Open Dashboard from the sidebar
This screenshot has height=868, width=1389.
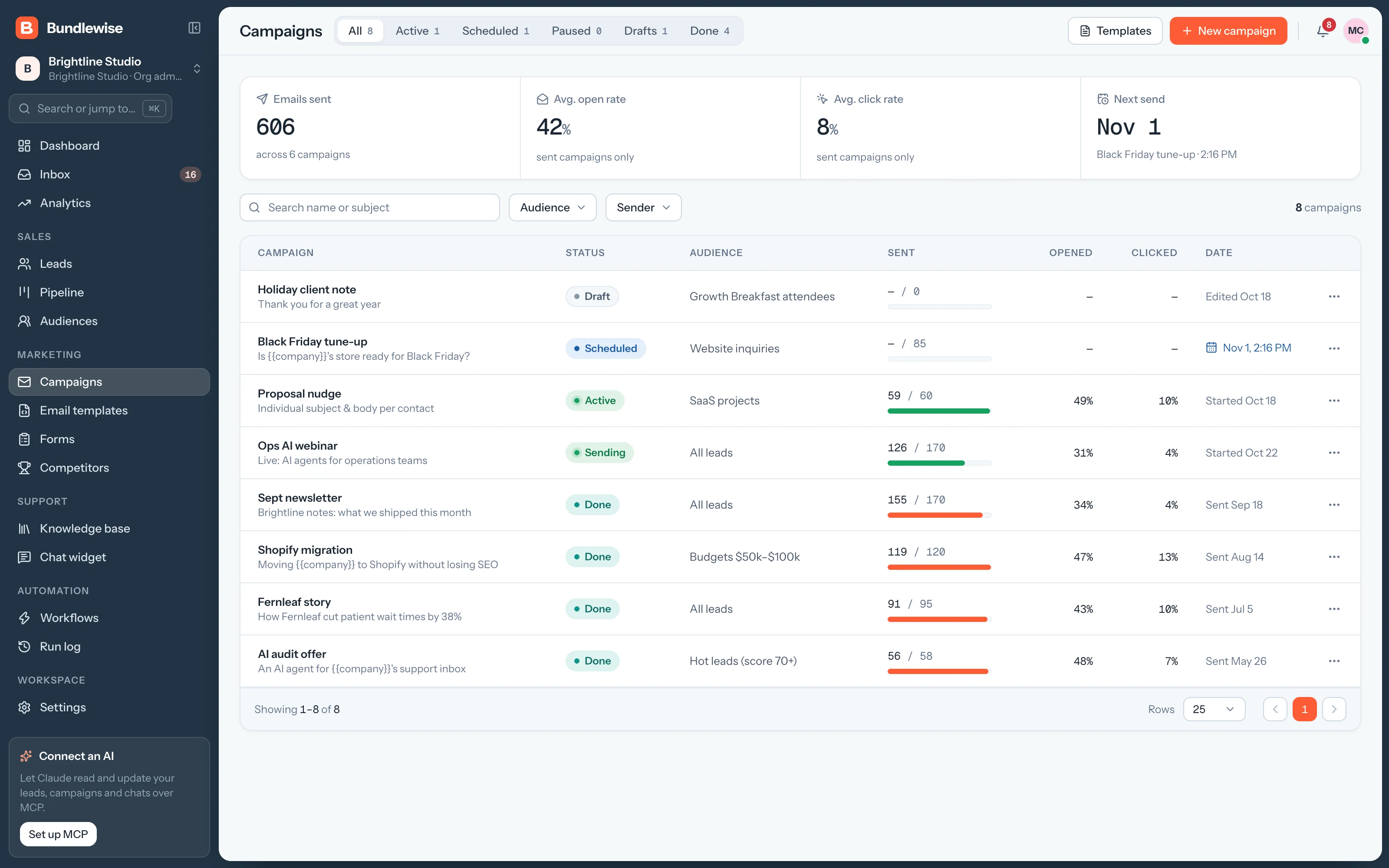pyautogui.click(x=109, y=146)
